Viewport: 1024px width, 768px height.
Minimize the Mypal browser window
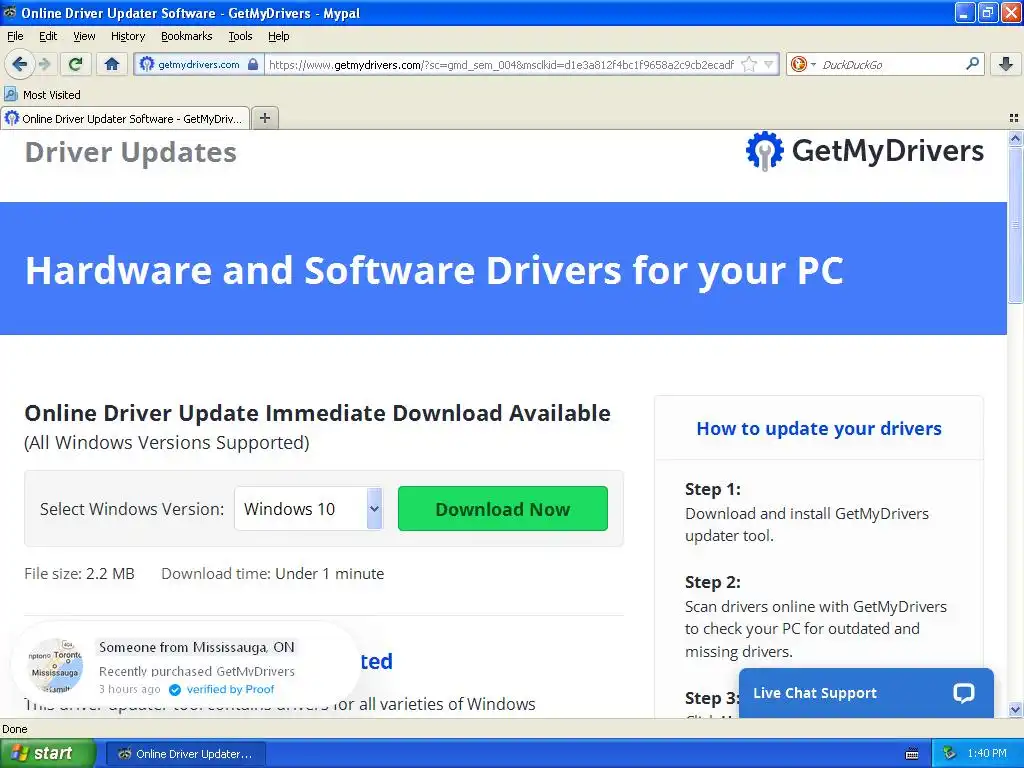point(965,12)
